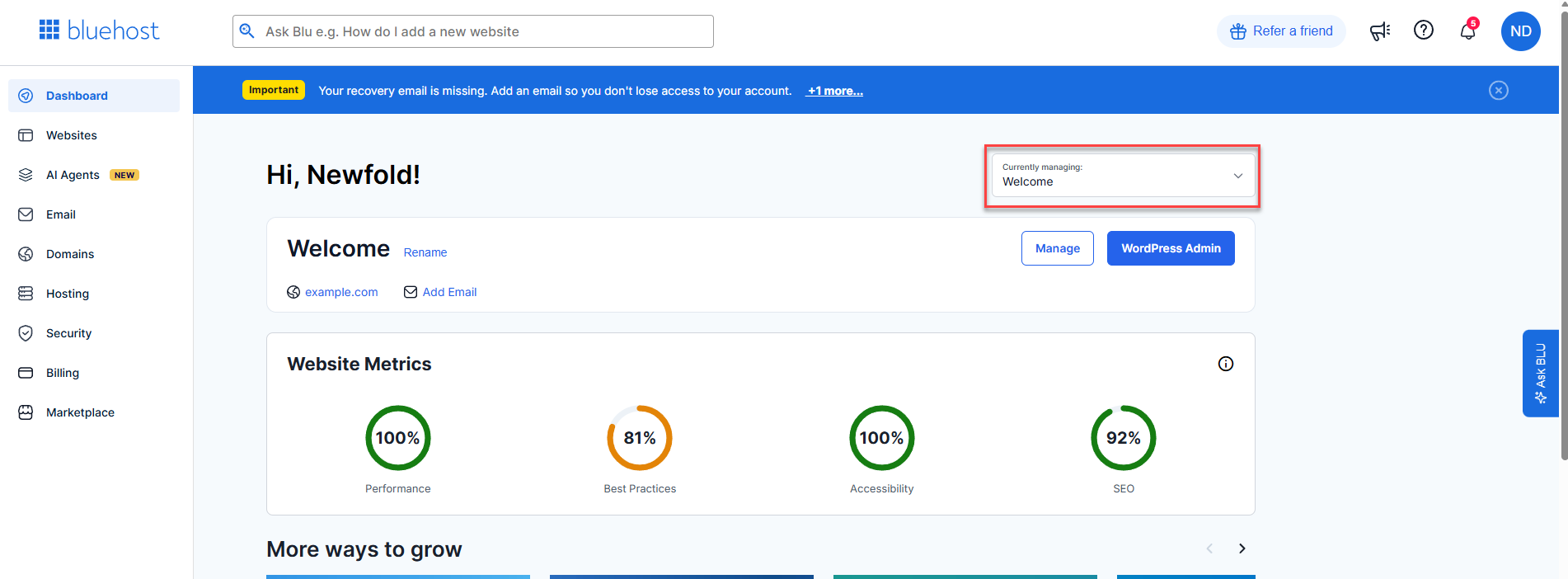Click the More ways to grow heading

pyautogui.click(x=364, y=549)
